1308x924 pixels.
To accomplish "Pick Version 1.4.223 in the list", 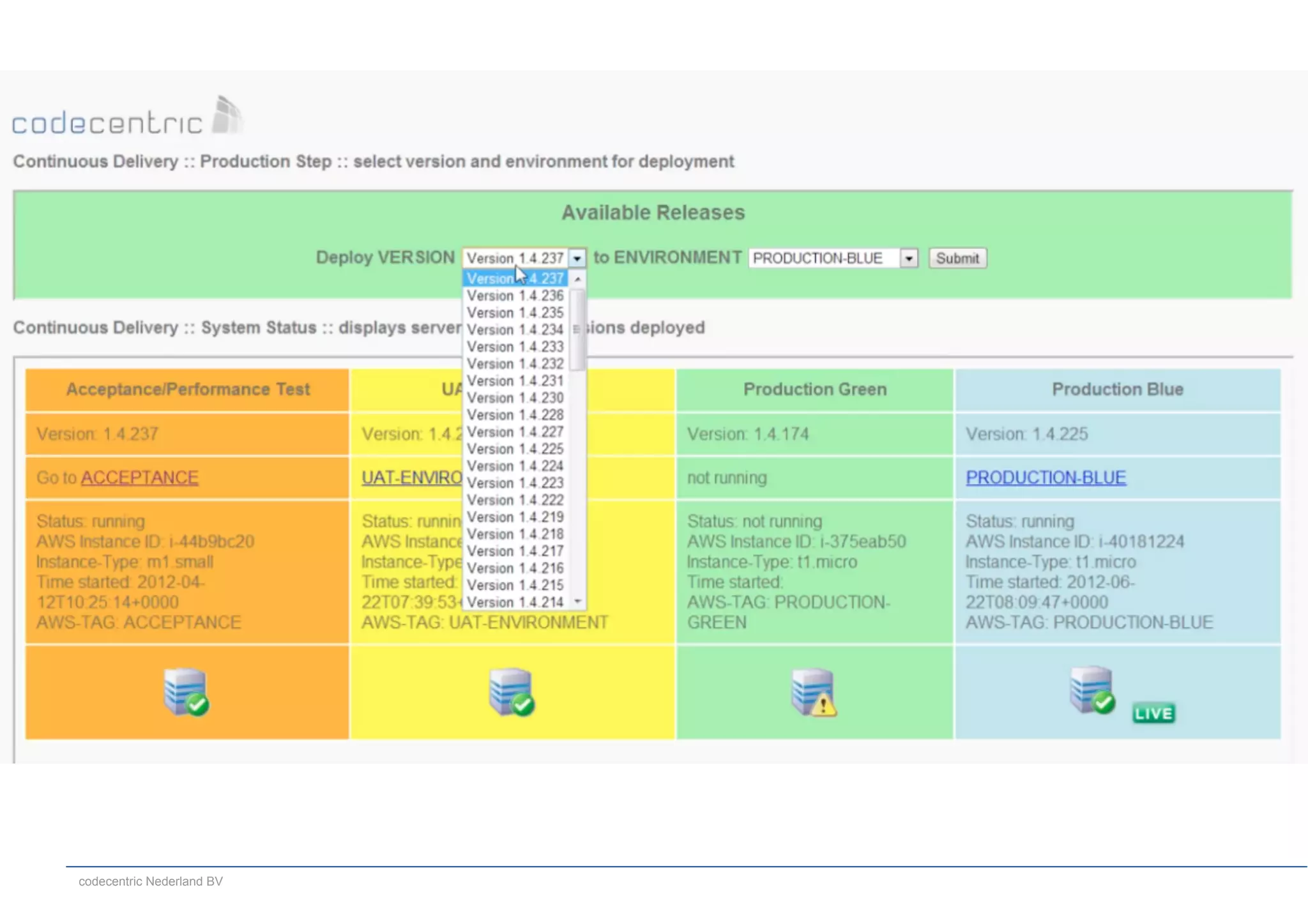I will point(515,483).
